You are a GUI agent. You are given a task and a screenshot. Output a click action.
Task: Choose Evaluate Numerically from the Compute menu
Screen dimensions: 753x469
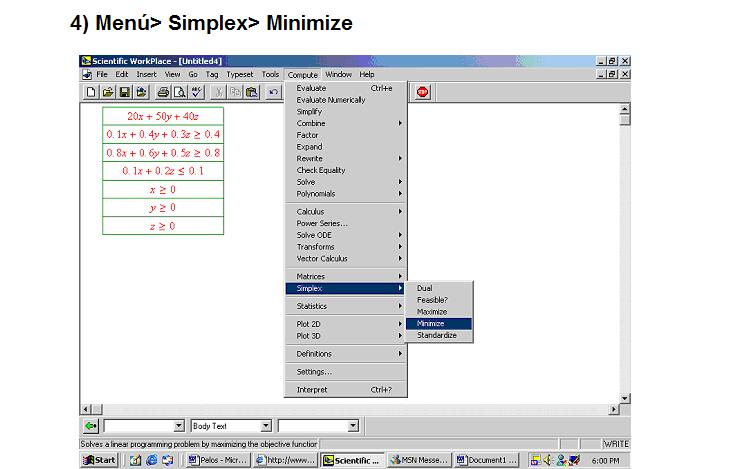click(346, 100)
